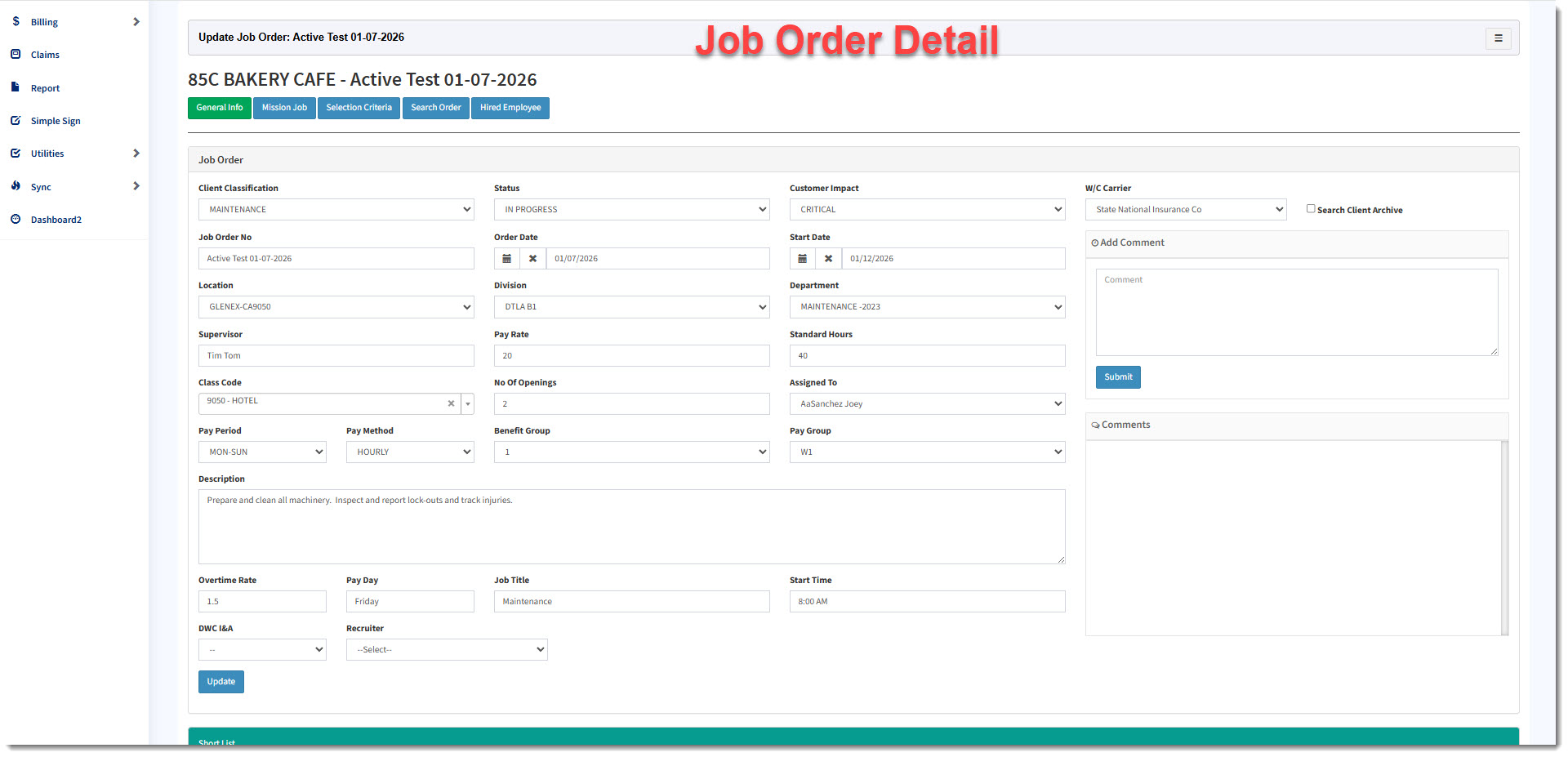Click the Billing dollar icon in sidebar
This screenshot has height=757, width=1568.
click(x=16, y=21)
